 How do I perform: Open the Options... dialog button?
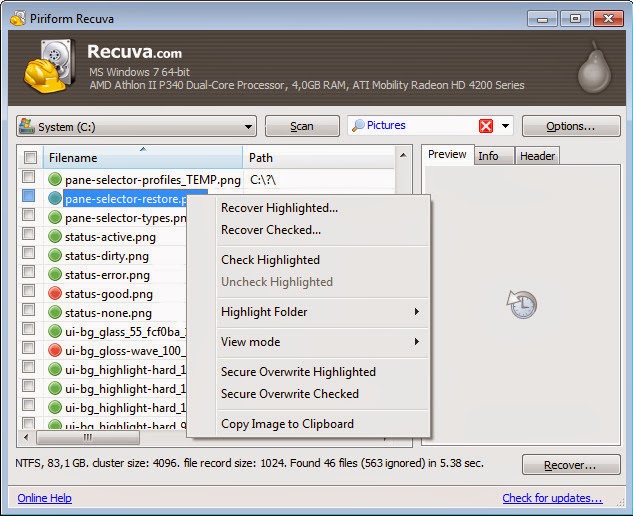click(571, 126)
